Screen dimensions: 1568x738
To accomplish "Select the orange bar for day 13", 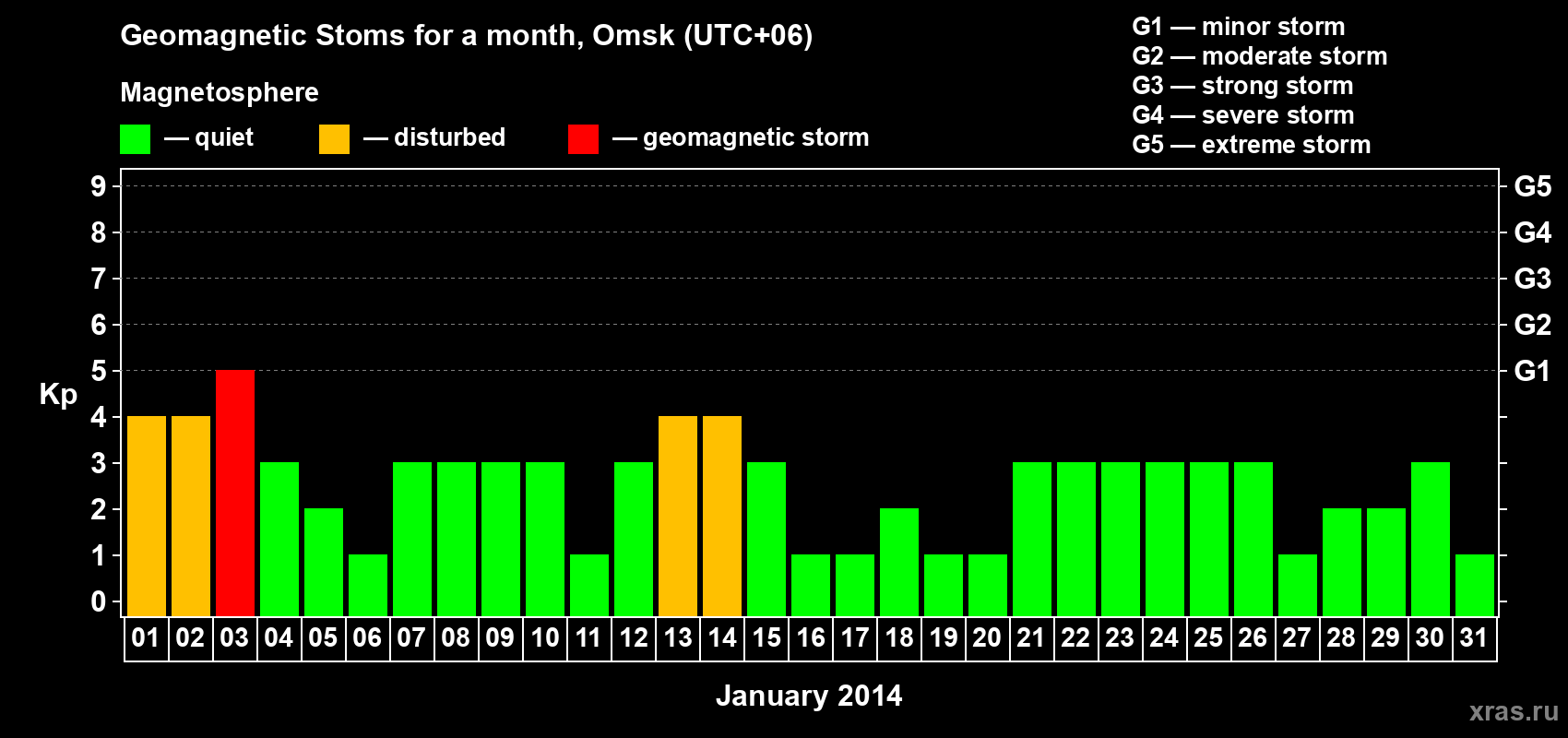I will (678, 517).
